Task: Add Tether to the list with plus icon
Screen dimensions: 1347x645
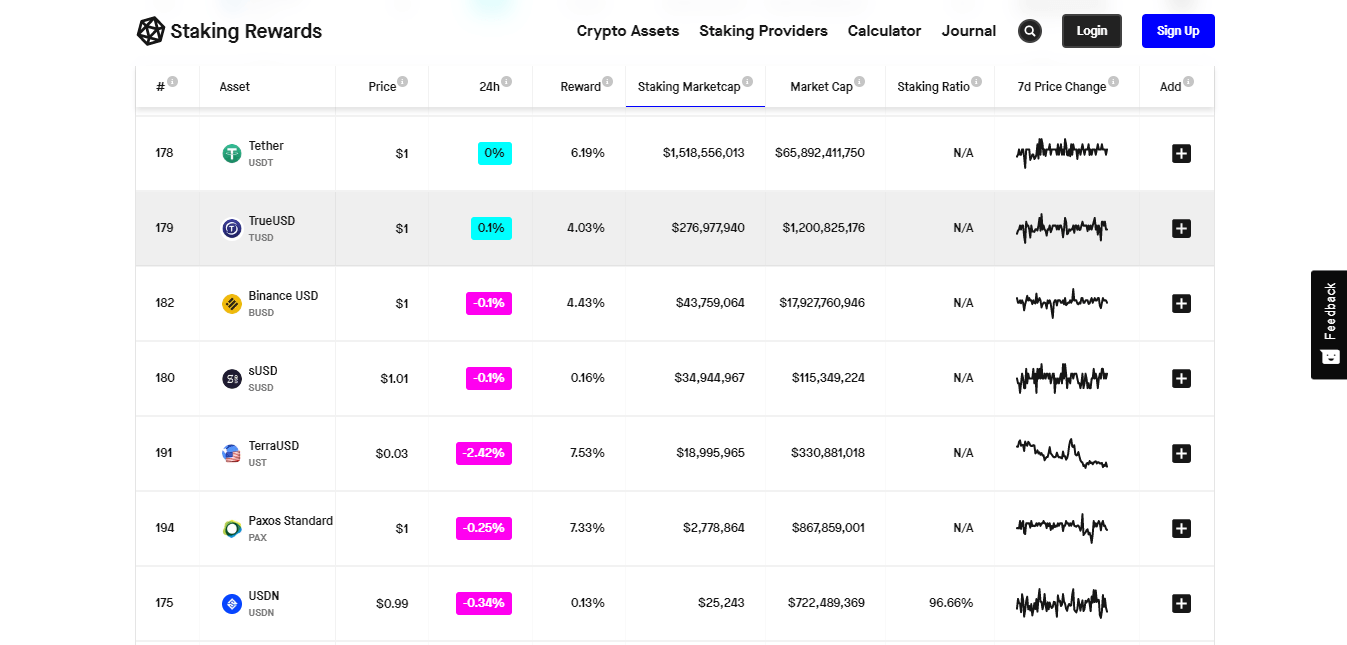Action: pos(1181,153)
